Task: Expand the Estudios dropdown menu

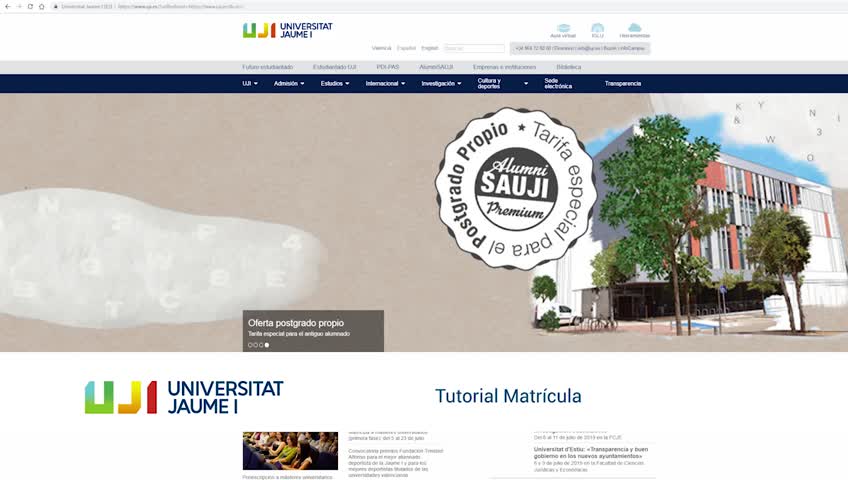Action: 335,84
